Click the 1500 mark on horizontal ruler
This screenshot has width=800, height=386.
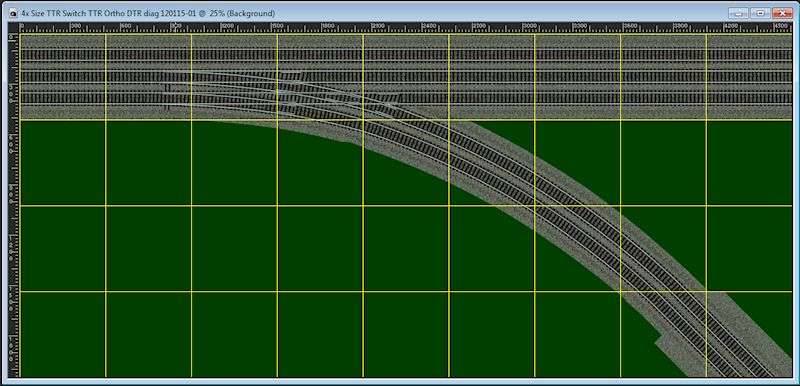point(278,26)
